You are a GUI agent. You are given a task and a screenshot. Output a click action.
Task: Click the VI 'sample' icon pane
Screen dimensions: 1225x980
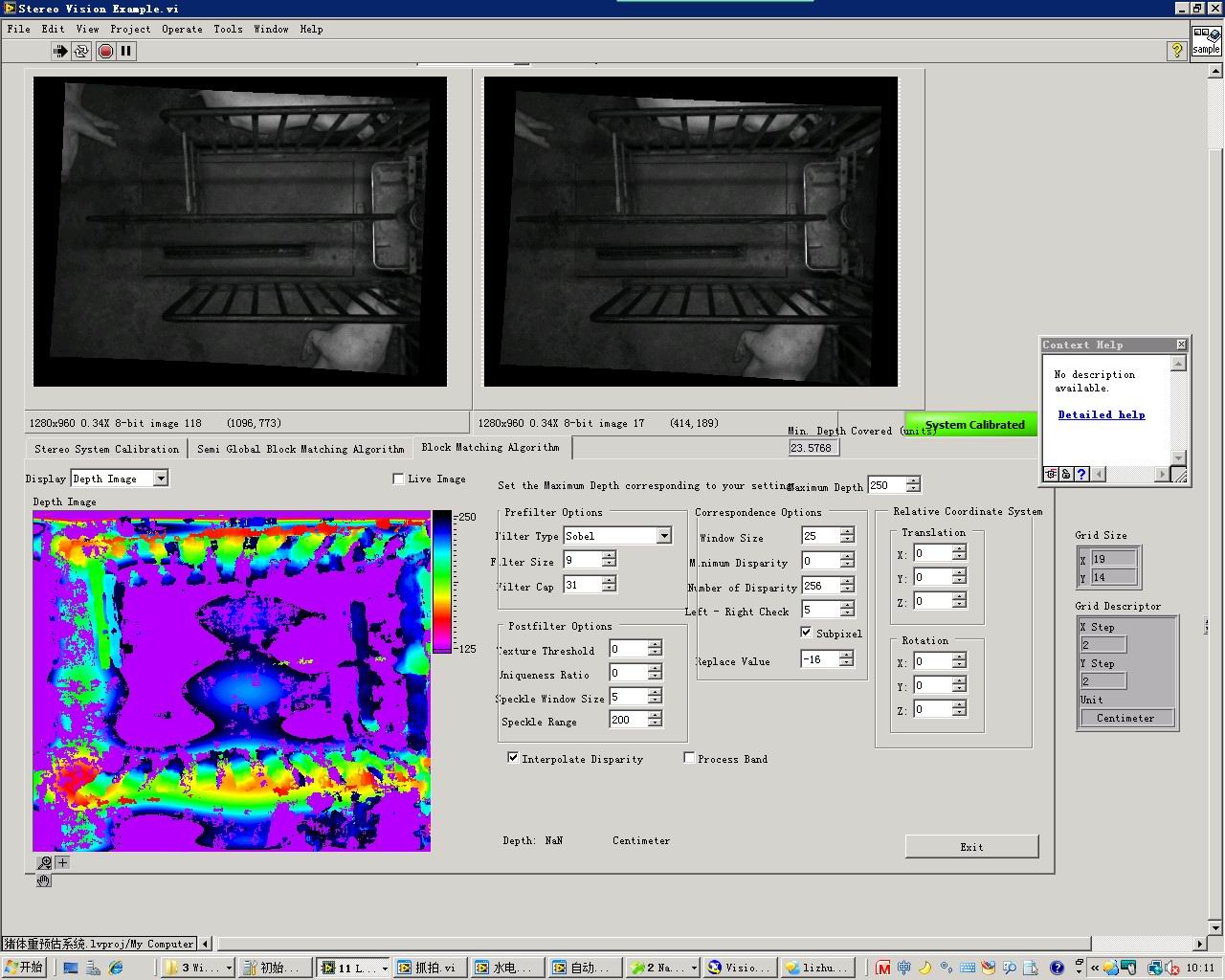click(x=1206, y=41)
